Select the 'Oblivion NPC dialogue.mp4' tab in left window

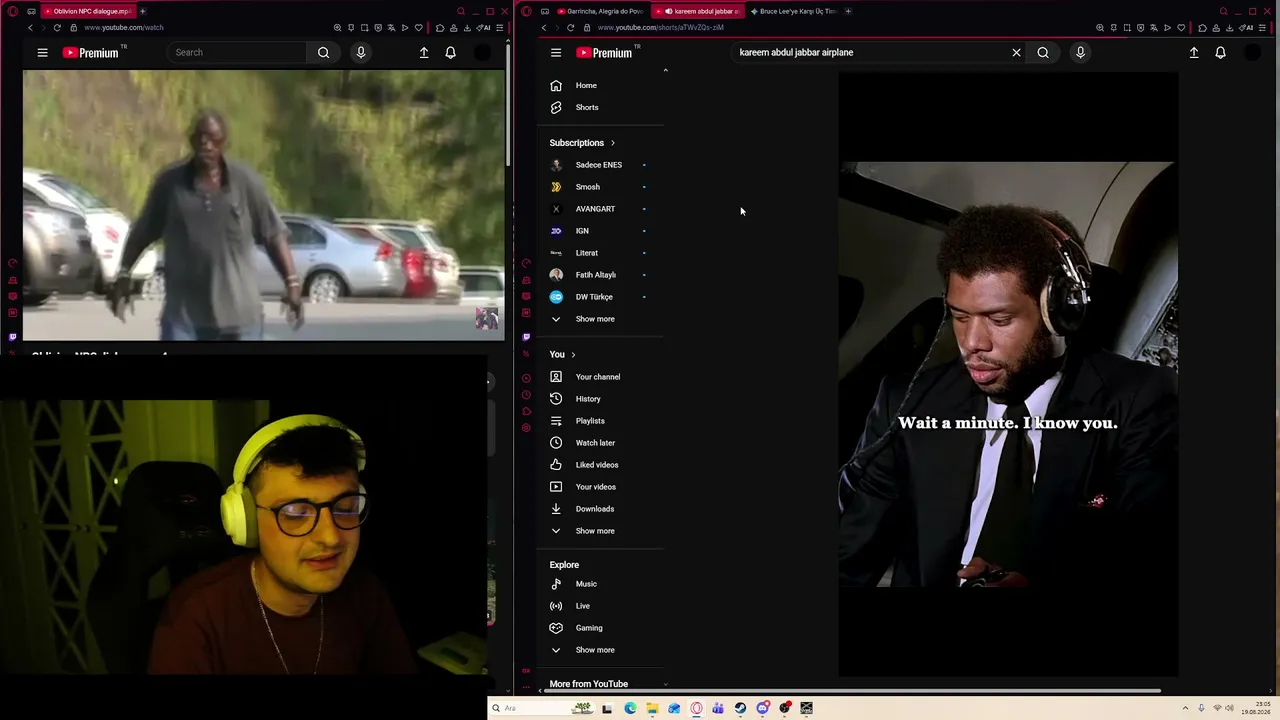(87, 11)
